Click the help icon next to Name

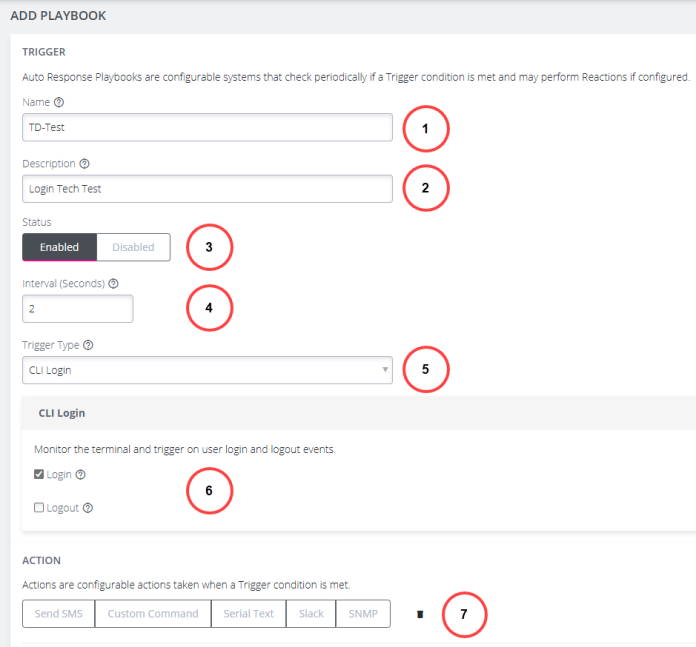[59, 102]
